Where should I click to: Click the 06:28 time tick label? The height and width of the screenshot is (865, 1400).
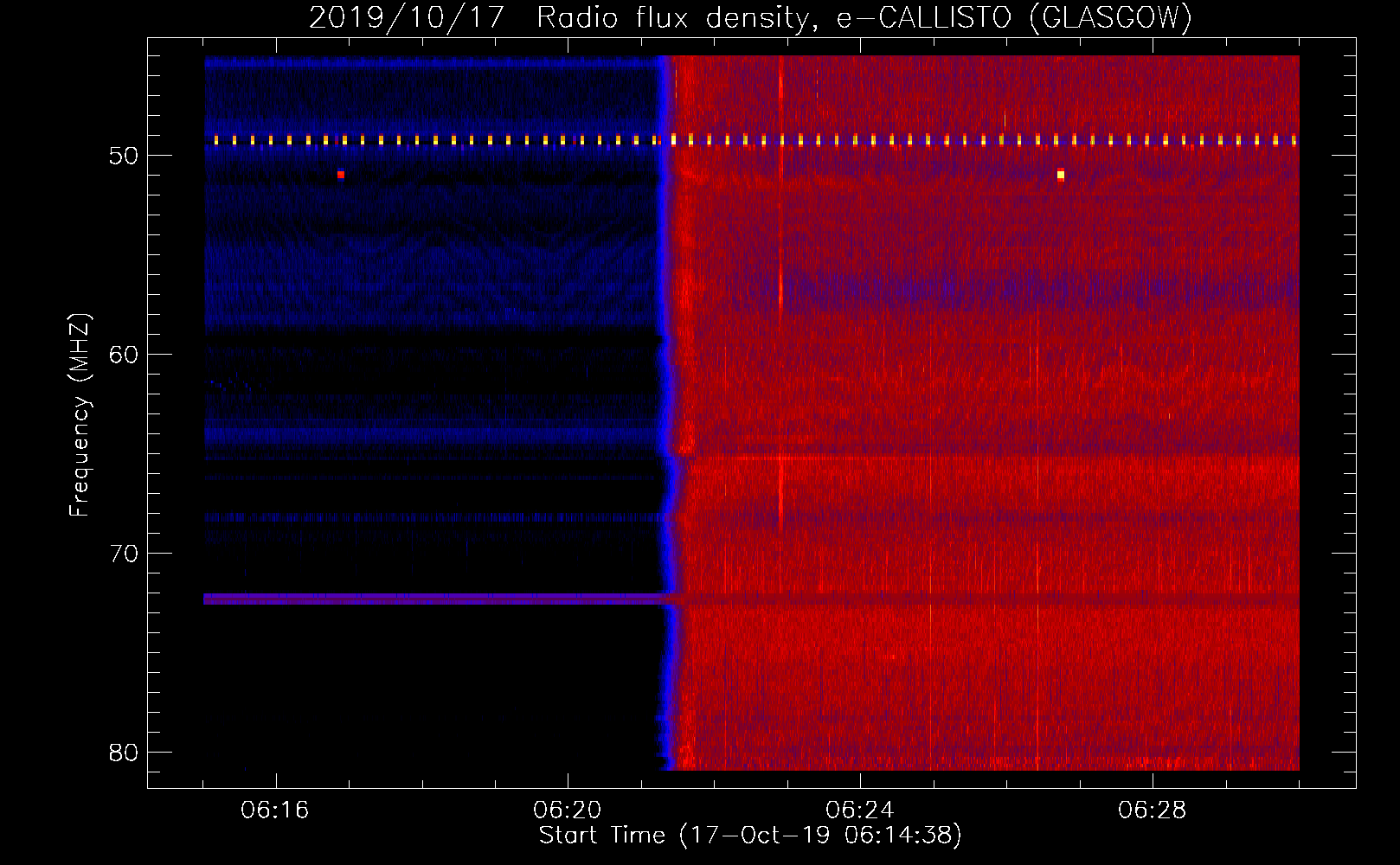click(1153, 811)
